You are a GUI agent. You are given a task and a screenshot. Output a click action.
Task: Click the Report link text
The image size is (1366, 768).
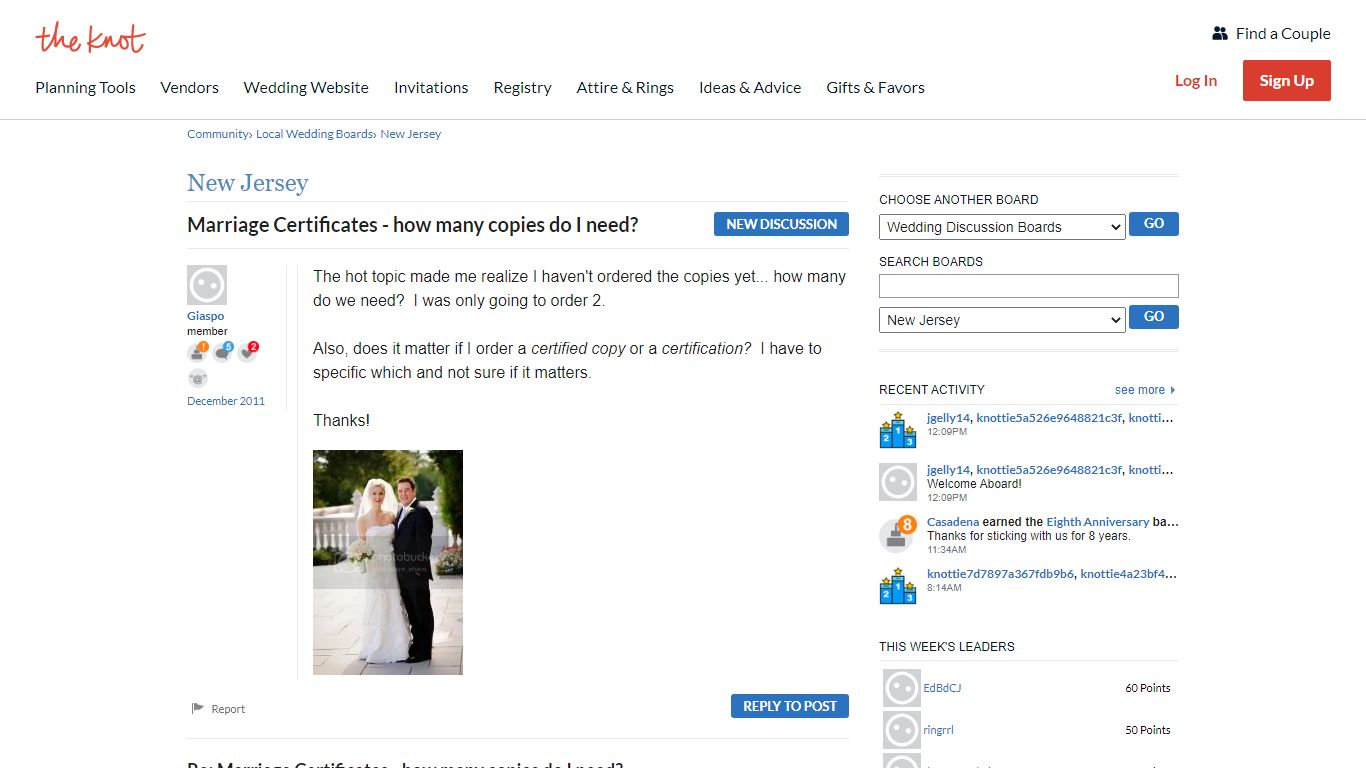point(228,709)
